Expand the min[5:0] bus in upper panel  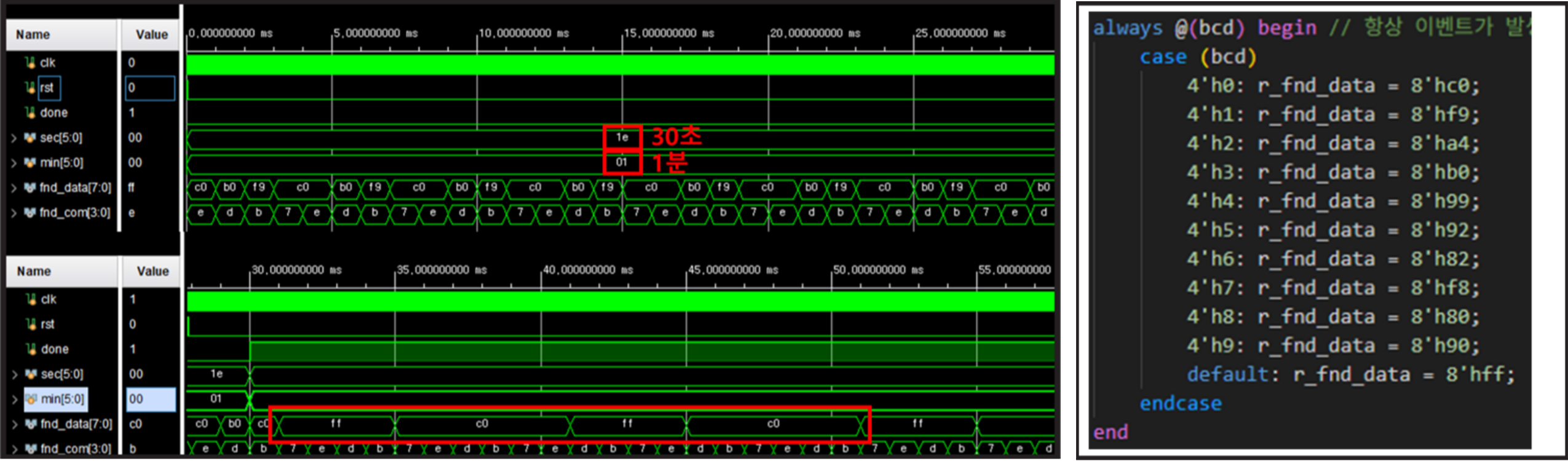pos(14,163)
